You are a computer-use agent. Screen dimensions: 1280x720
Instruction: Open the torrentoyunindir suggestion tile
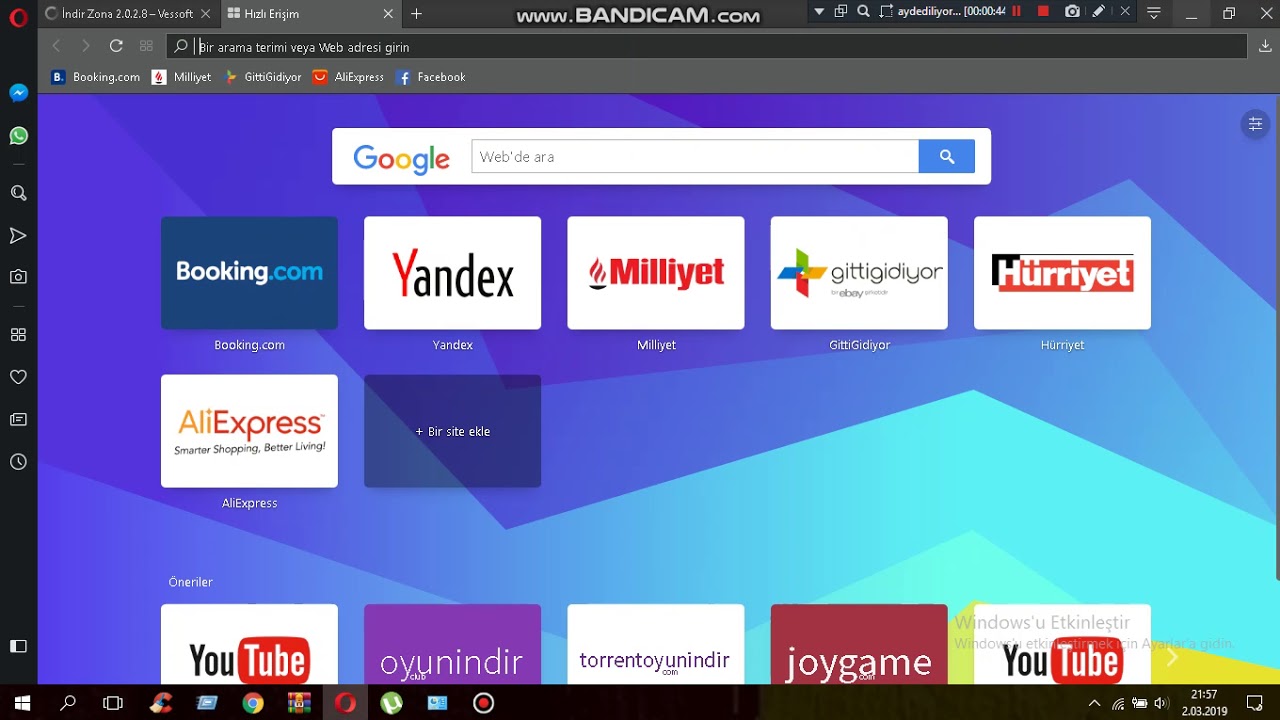tap(656, 644)
